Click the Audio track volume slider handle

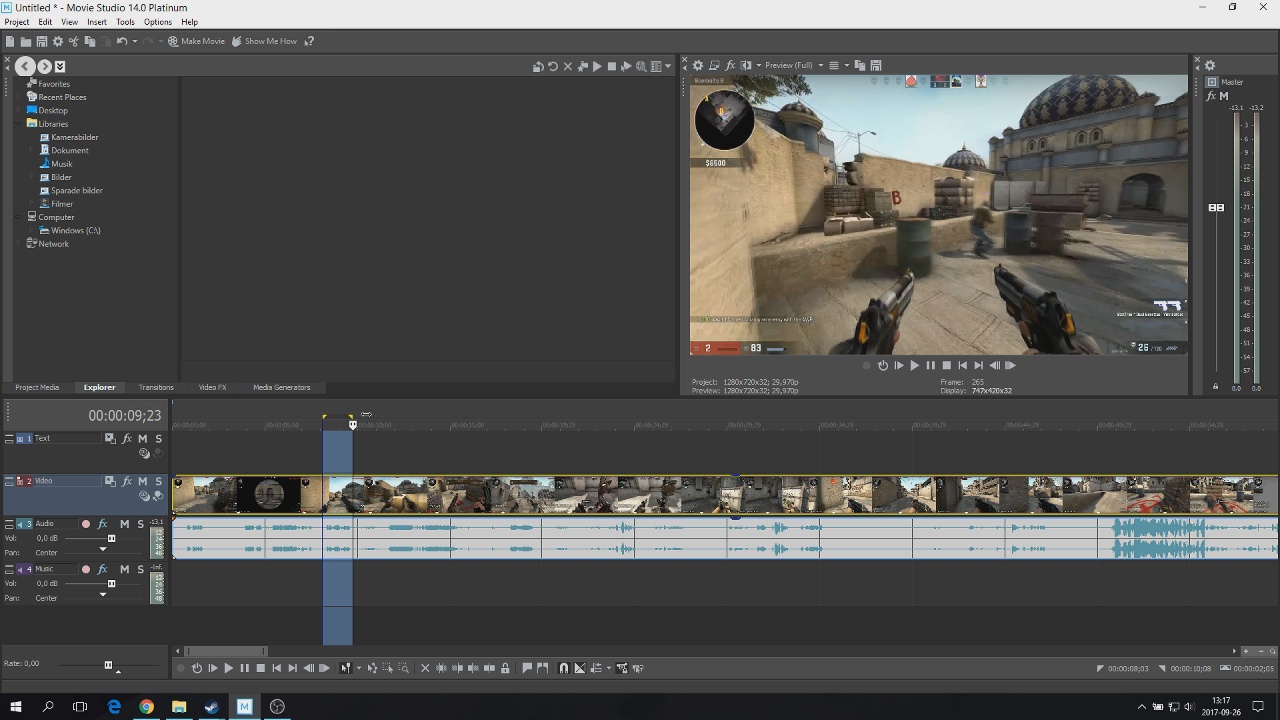click(x=111, y=538)
